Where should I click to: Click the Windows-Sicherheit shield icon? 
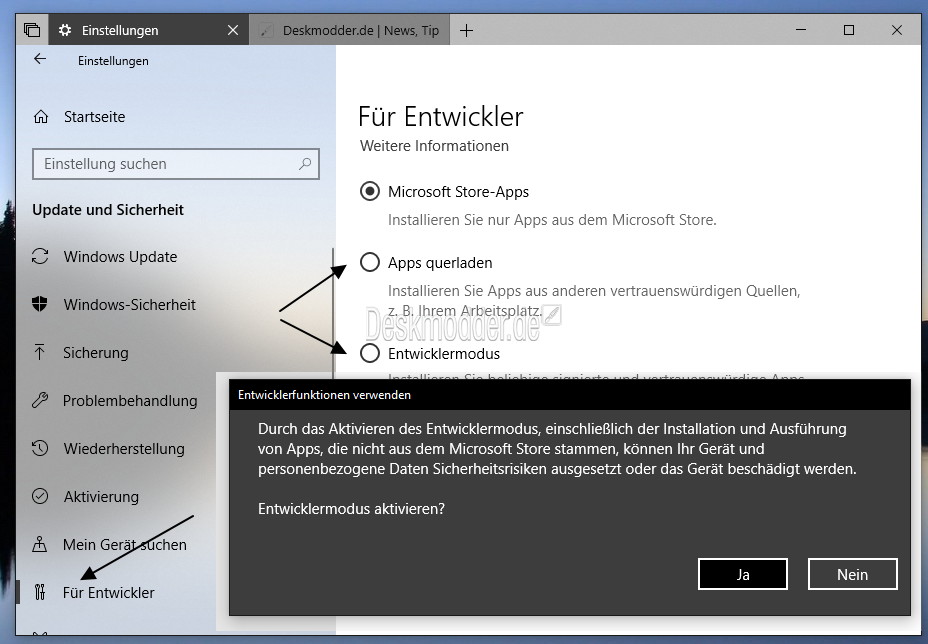pyautogui.click(x=40, y=304)
